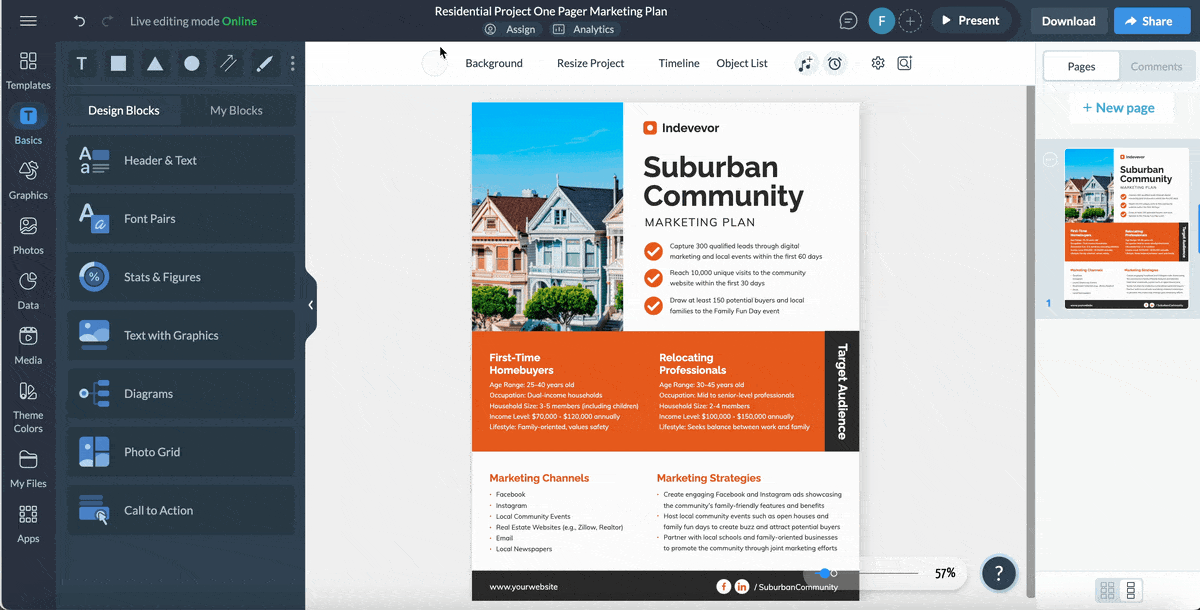This screenshot has width=1200, height=610.
Task: Pick the circle shape tool
Action: 191,64
